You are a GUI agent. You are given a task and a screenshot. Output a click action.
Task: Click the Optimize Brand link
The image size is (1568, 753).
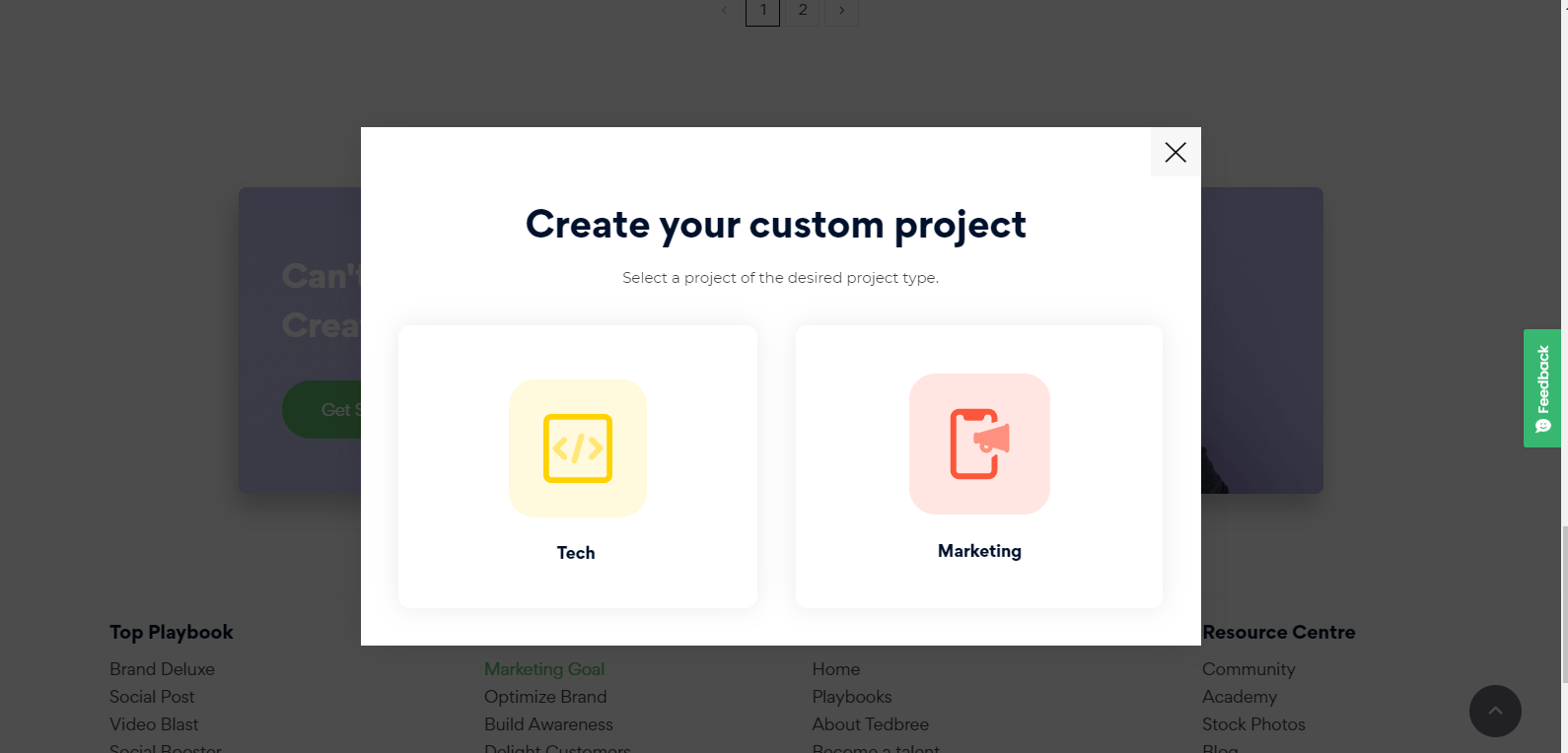[x=545, y=697]
